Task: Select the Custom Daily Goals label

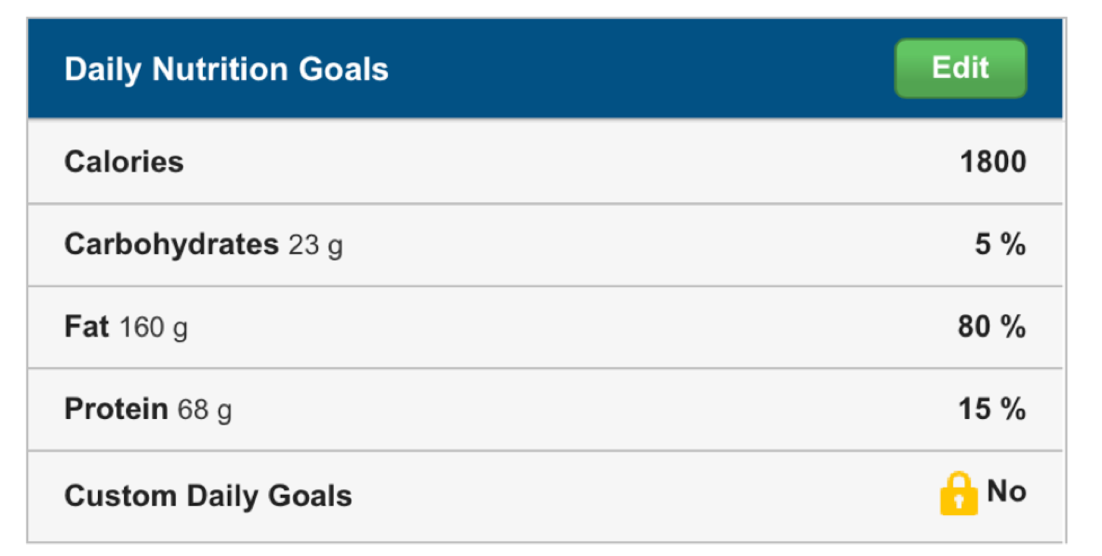Action: [208, 496]
